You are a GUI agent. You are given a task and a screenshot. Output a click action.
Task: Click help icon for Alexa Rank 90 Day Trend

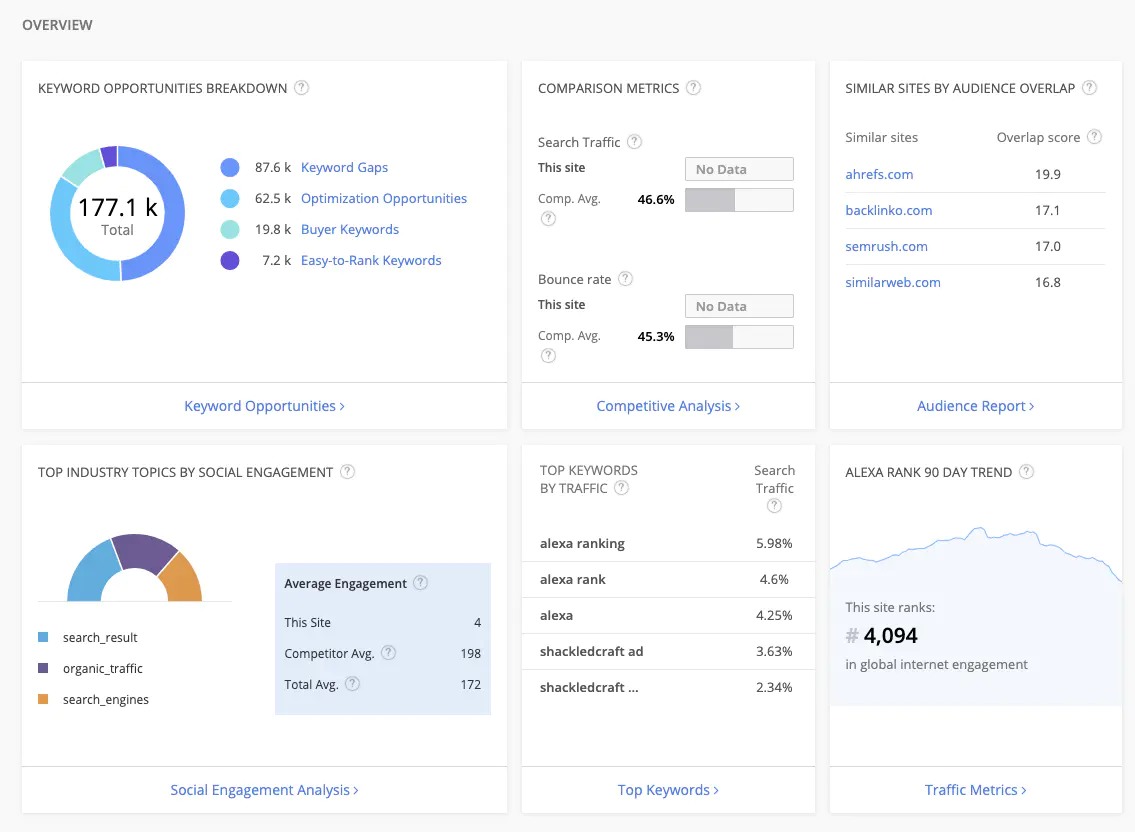pyautogui.click(x=1026, y=472)
